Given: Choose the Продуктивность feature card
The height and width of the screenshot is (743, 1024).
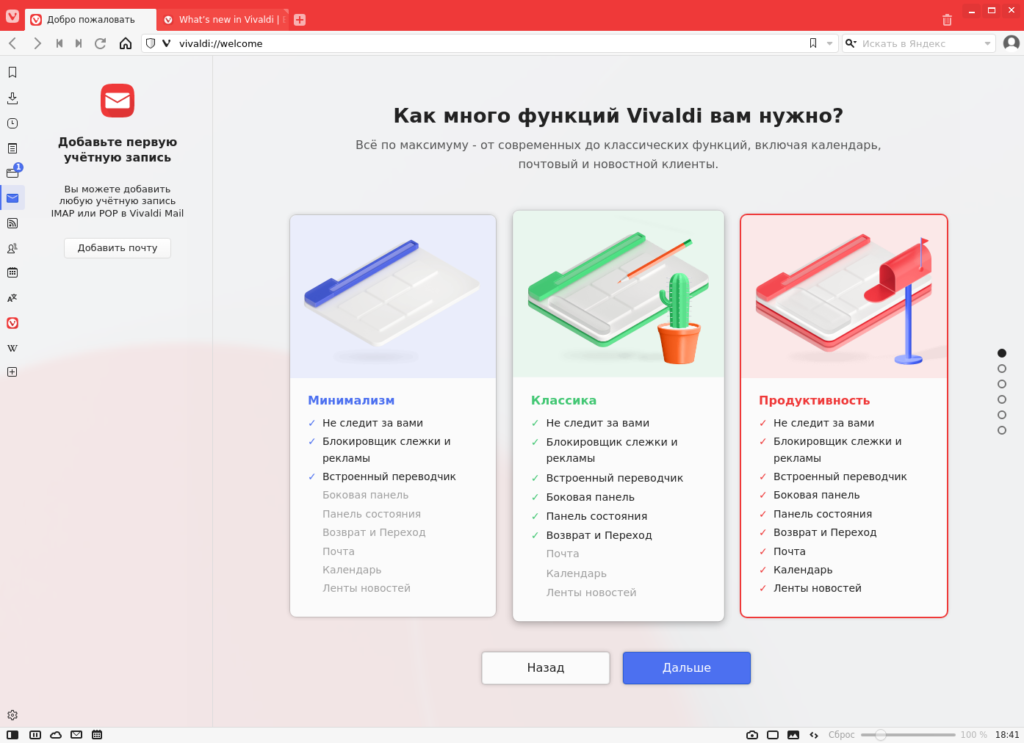Looking at the screenshot, I should point(844,415).
